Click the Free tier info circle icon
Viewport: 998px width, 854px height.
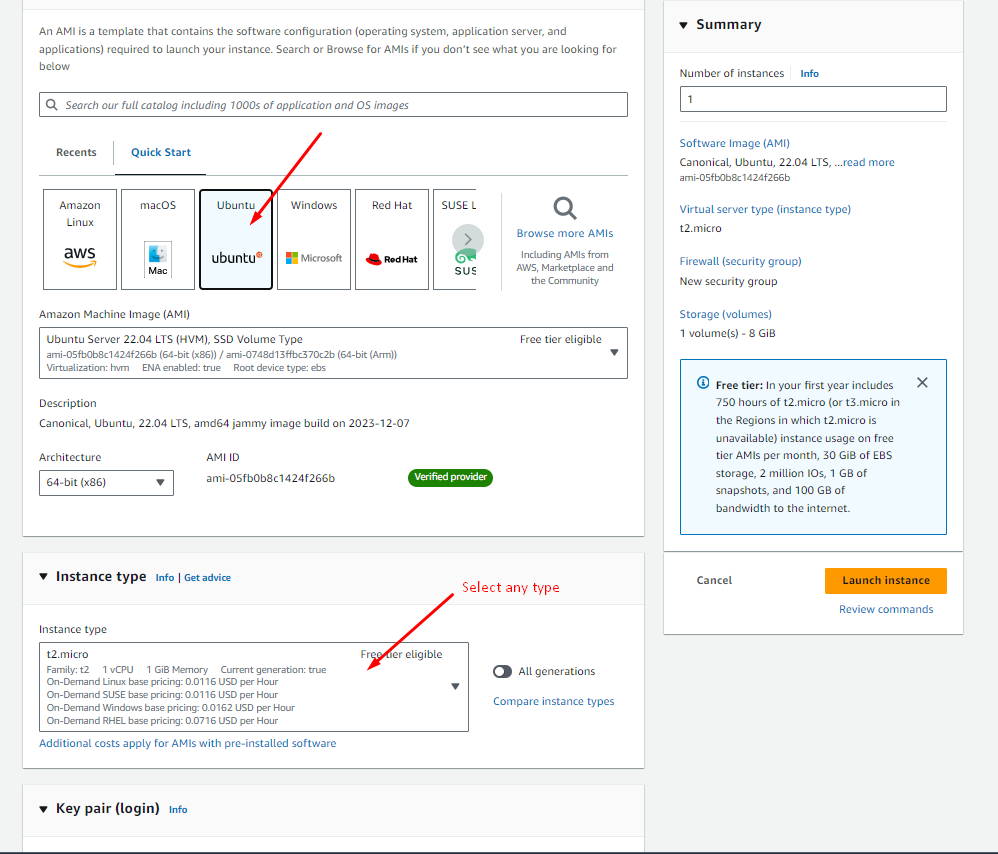coord(703,383)
